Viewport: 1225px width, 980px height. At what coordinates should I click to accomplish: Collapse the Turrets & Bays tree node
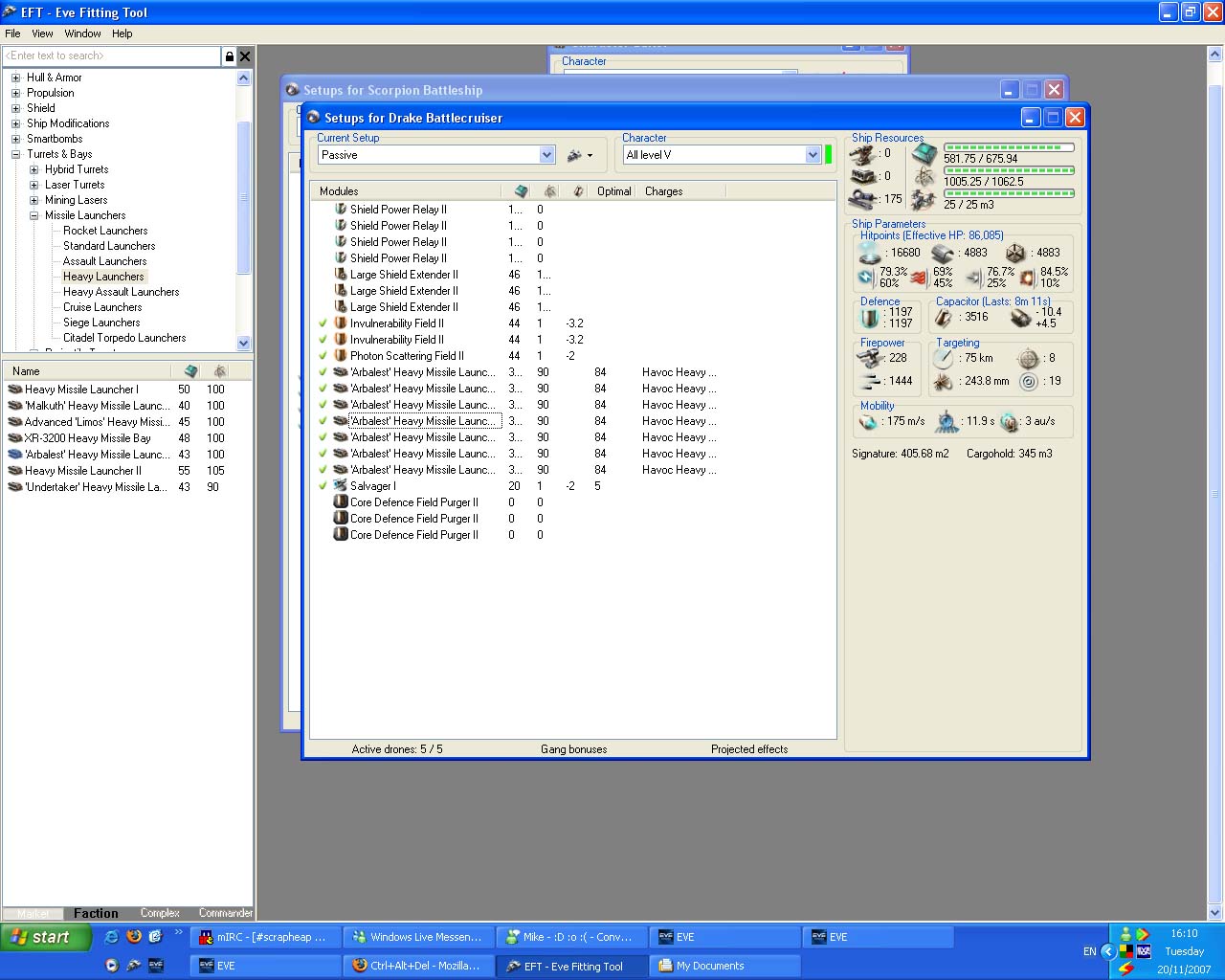(15, 155)
